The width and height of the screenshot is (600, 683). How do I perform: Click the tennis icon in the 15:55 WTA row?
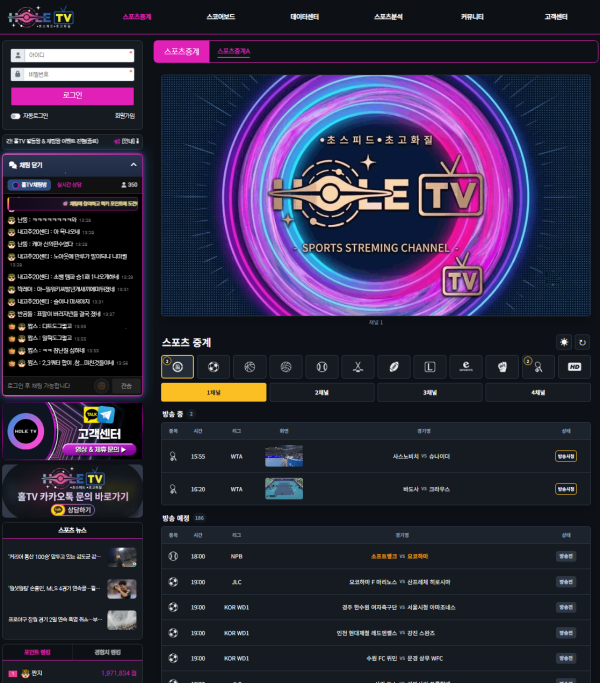pos(173,456)
